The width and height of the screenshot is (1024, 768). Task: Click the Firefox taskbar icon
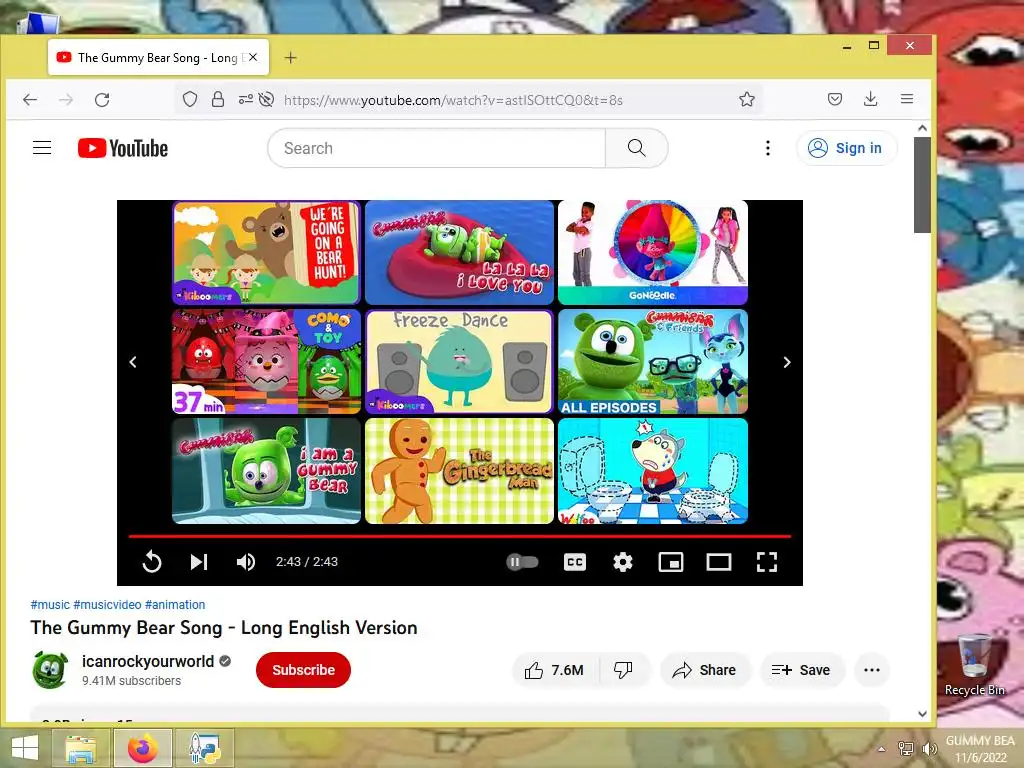(x=142, y=748)
